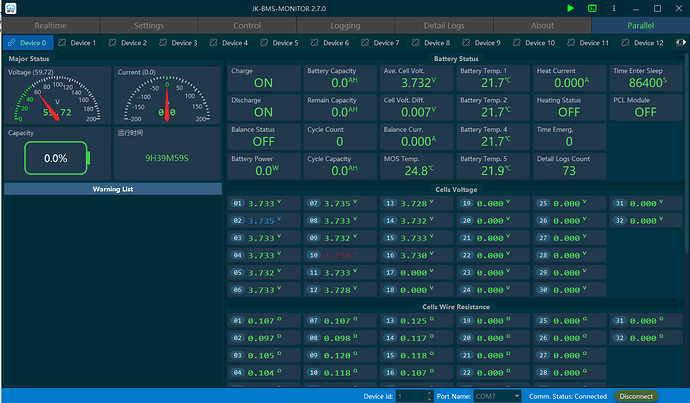This screenshot has width=690, height=403.
Task: Open the Control tab
Action: (x=247, y=26)
